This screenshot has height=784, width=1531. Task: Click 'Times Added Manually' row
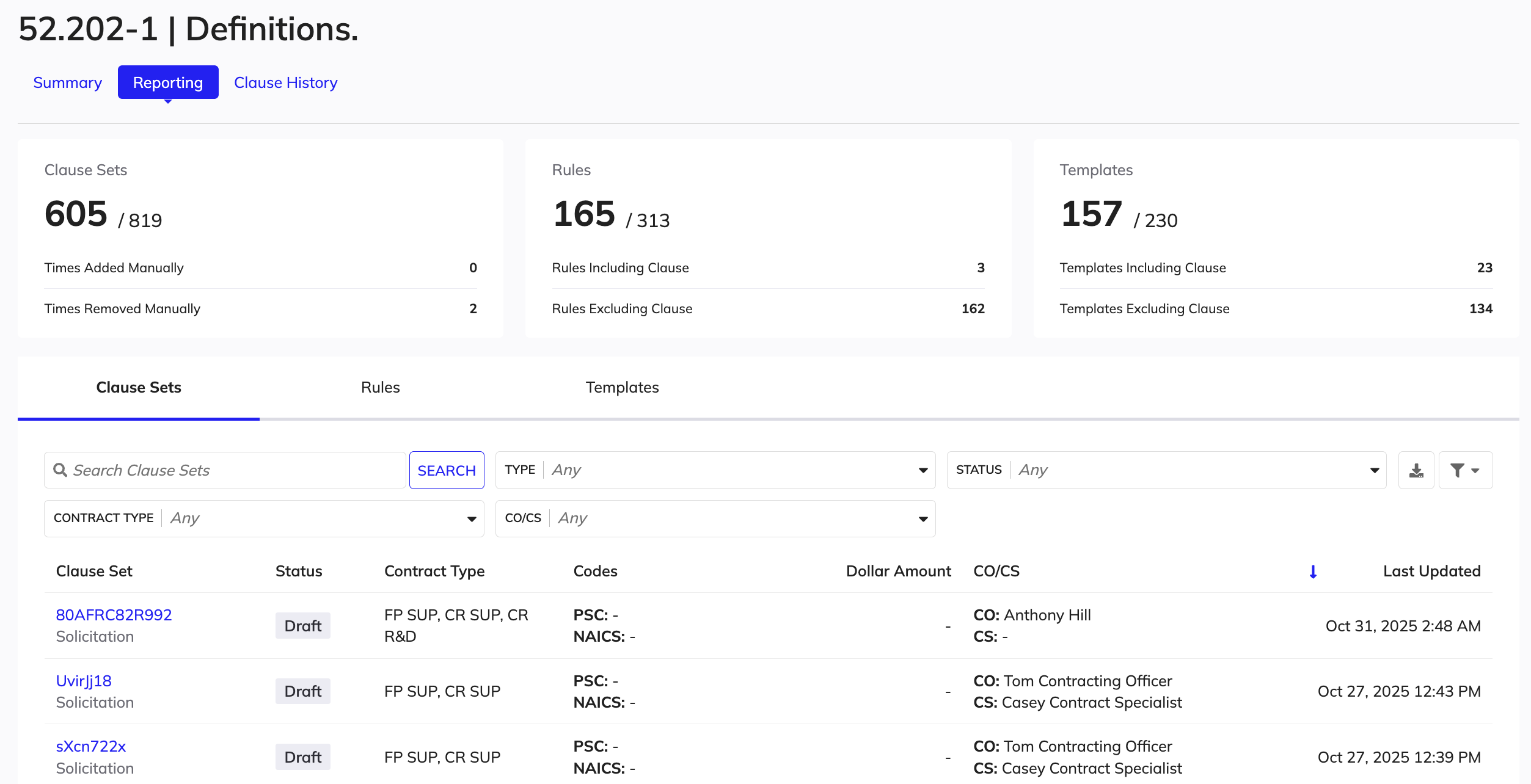point(261,268)
